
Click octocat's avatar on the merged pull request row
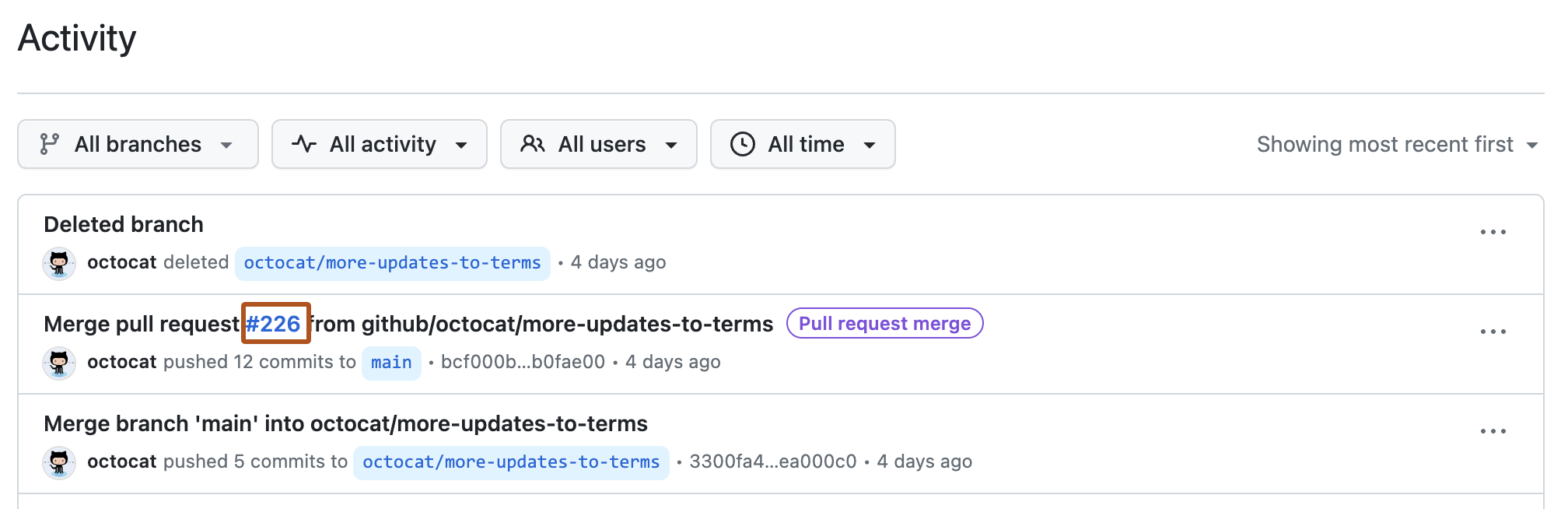tap(58, 363)
